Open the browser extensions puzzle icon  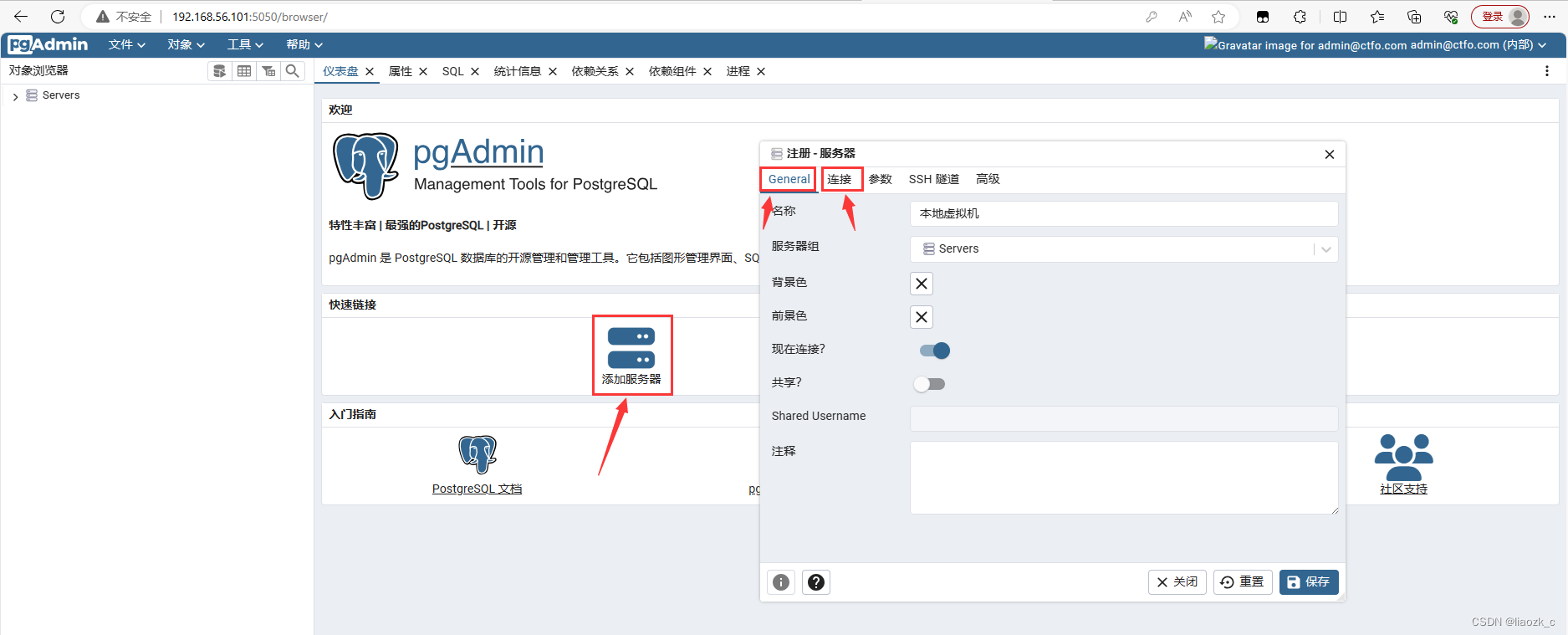coord(1300,17)
